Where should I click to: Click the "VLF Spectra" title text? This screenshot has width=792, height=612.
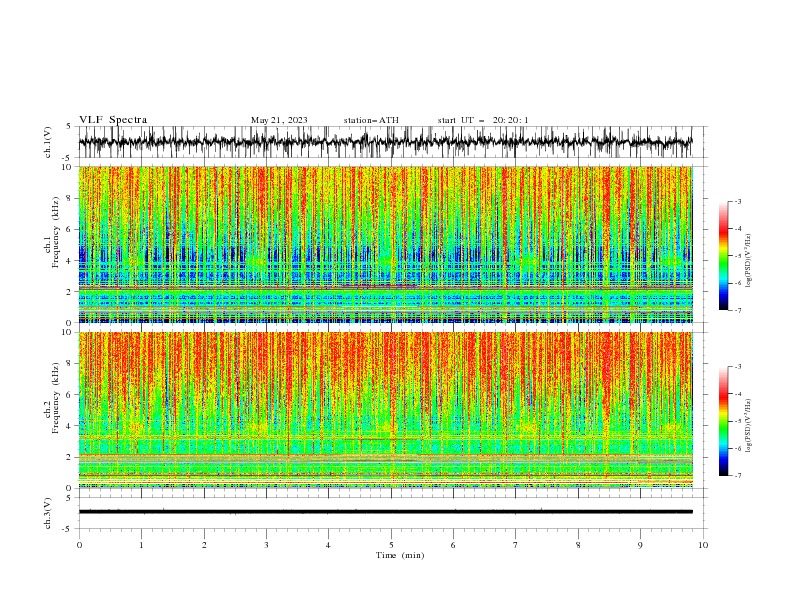[x=113, y=120]
